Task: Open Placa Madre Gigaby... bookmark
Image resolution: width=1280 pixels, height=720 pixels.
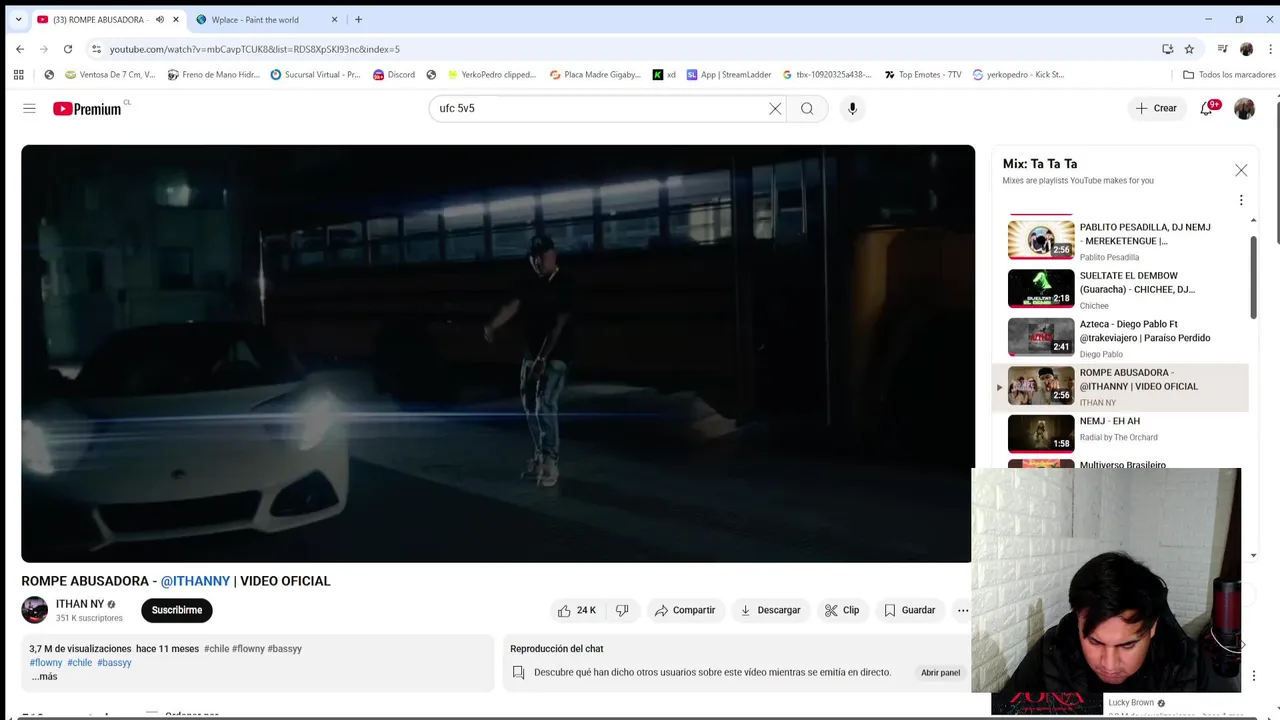Action: pyautogui.click(x=595, y=74)
